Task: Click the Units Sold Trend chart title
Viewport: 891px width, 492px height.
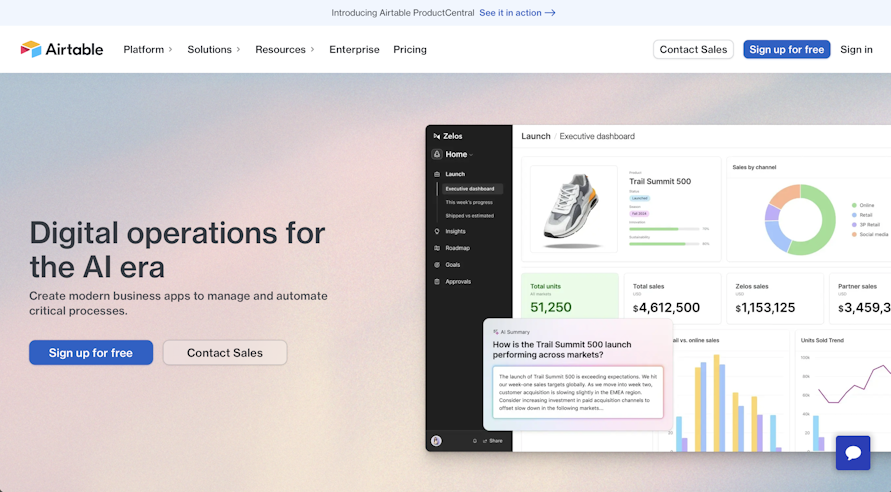Action: click(822, 340)
